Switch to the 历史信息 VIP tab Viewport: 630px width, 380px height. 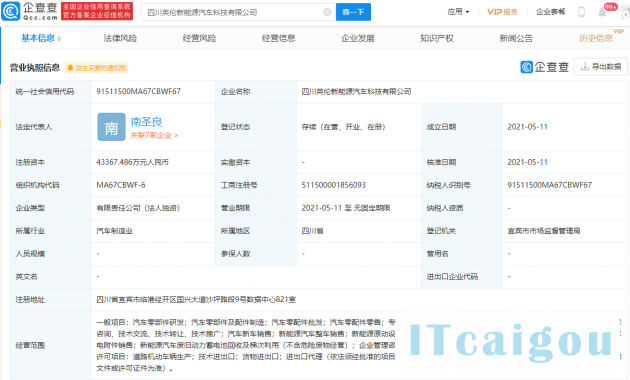pyautogui.click(x=596, y=38)
